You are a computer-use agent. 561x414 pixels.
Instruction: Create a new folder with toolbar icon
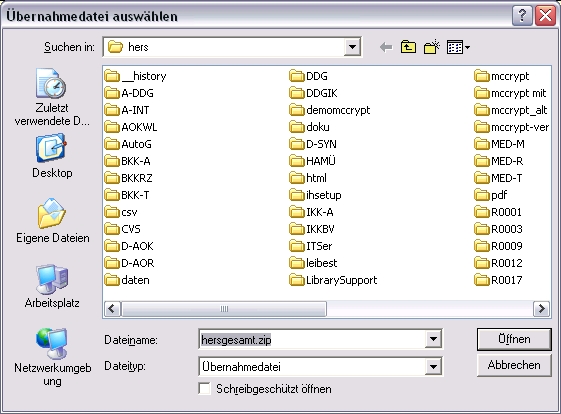pyautogui.click(x=431, y=47)
